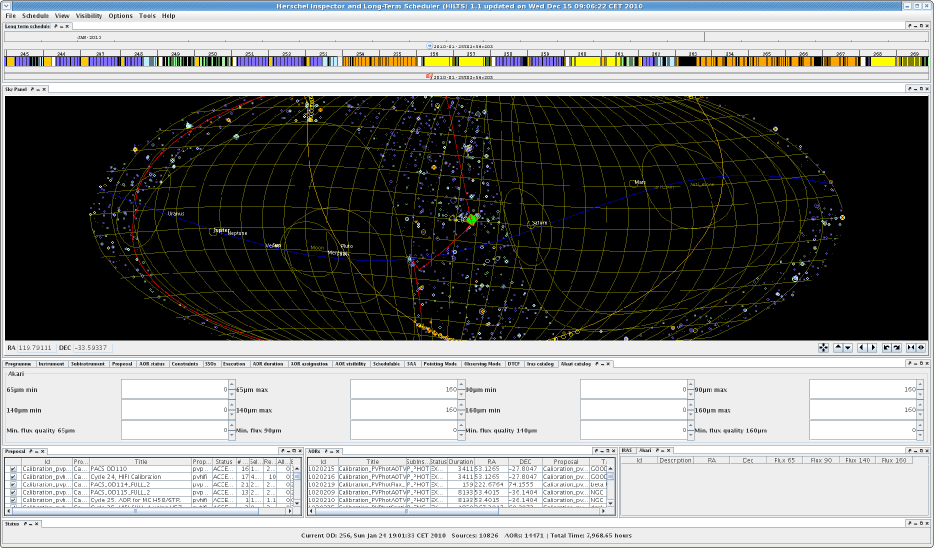This screenshot has width=934, height=548.
Task: Click the up arrow navigation icon in sky panel
Action: [x=837, y=348]
